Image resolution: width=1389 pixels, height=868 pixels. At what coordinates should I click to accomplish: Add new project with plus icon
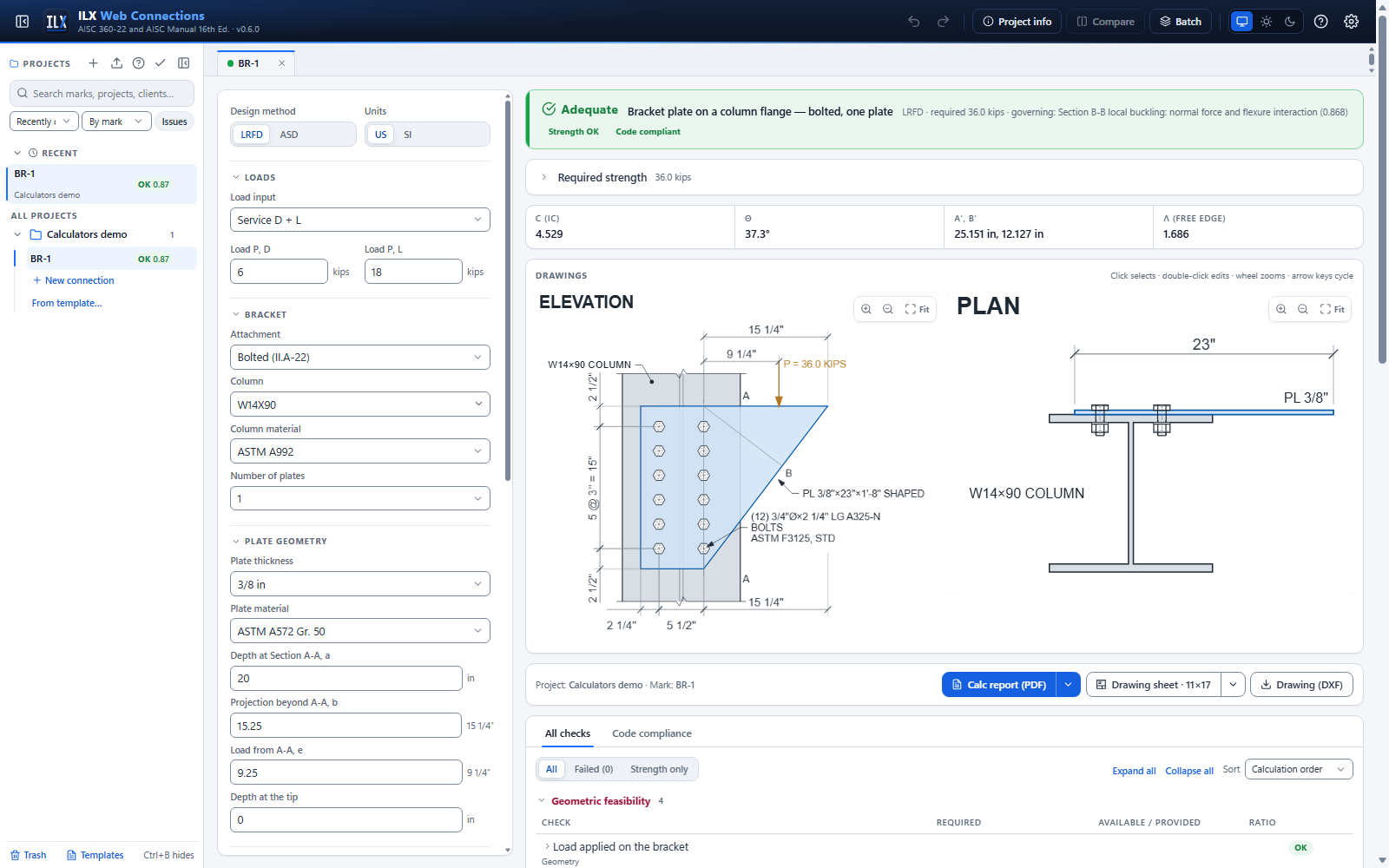pyautogui.click(x=94, y=63)
